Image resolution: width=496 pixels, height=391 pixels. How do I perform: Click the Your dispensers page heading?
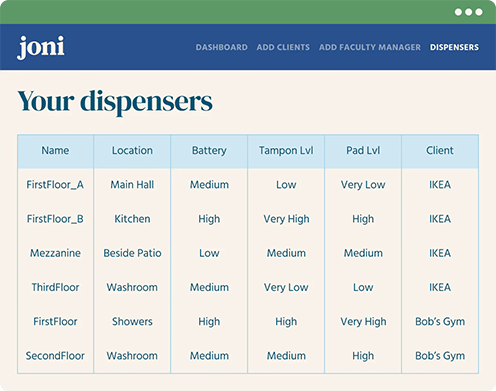pos(115,102)
